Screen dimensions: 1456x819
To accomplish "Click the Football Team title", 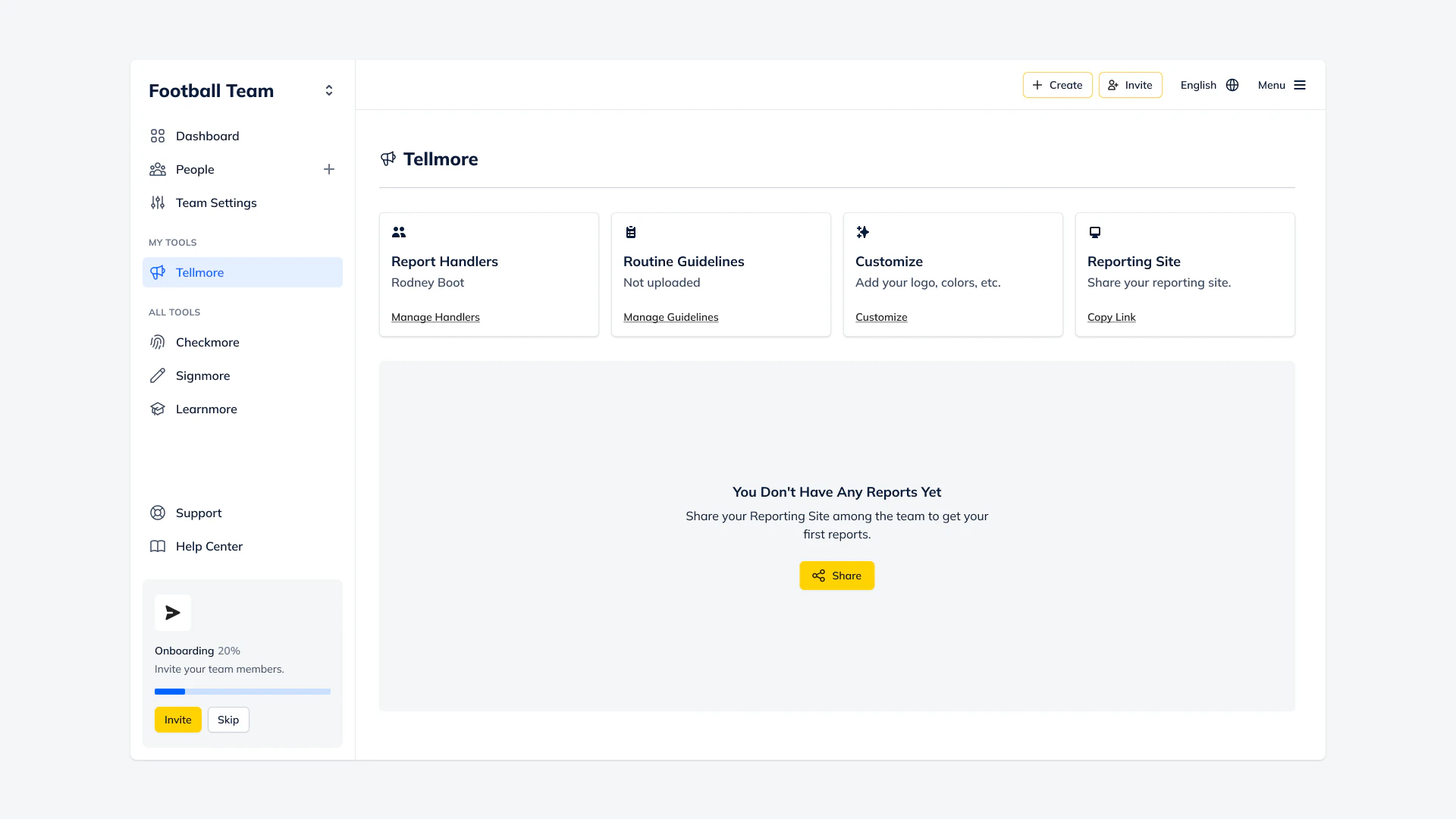I will [212, 90].
